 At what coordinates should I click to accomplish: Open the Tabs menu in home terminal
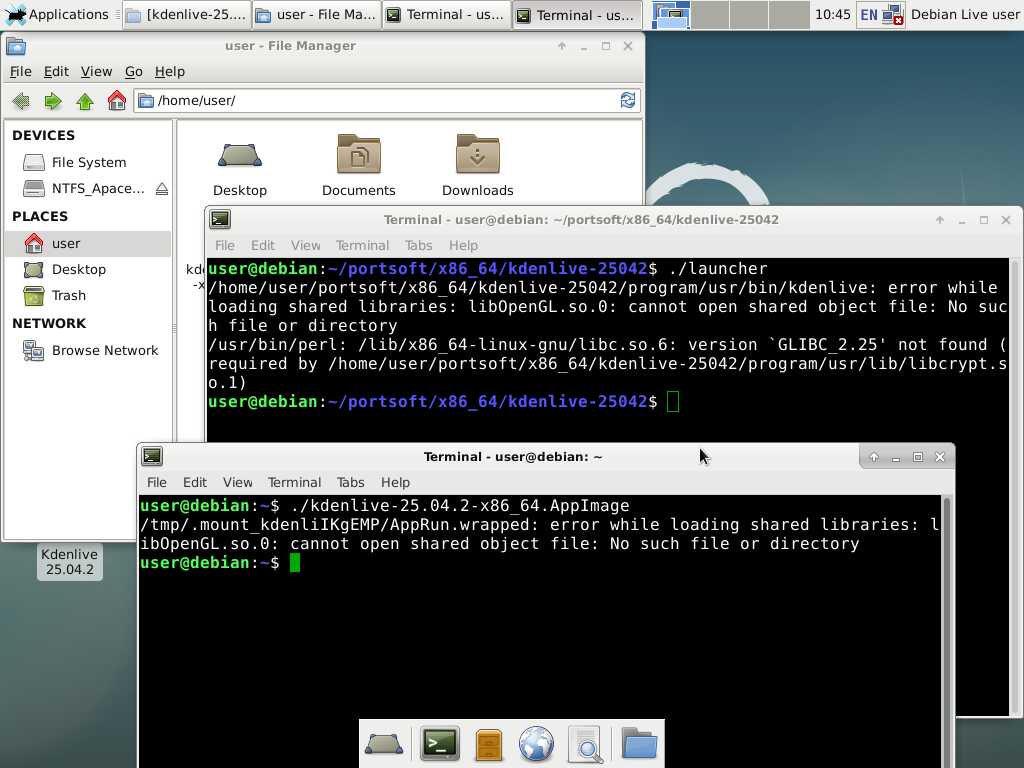[350, 482]
